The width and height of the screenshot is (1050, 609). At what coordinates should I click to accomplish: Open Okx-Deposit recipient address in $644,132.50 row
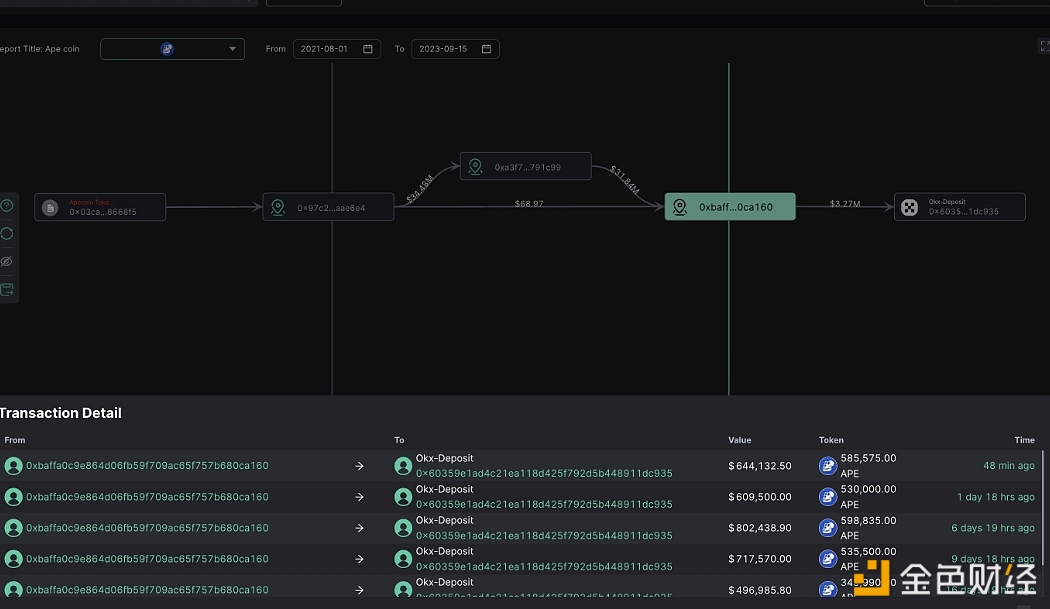(544, 473)
